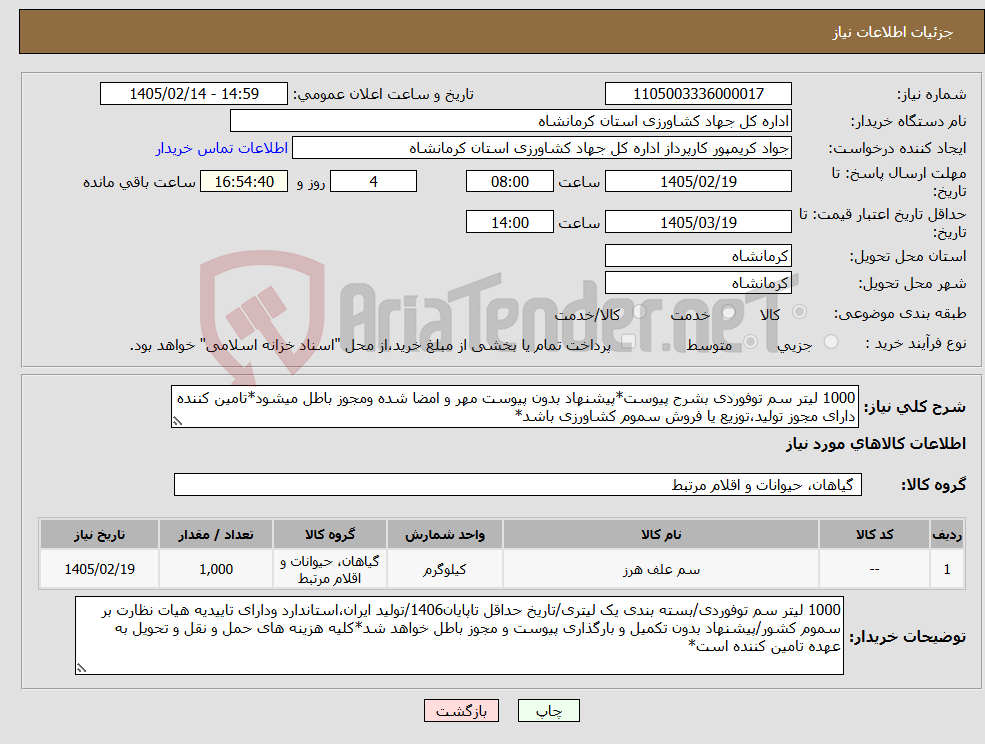Click the شرح کلی نیاز label
Screen dimensions: 985x744
[x=915, y=407]
